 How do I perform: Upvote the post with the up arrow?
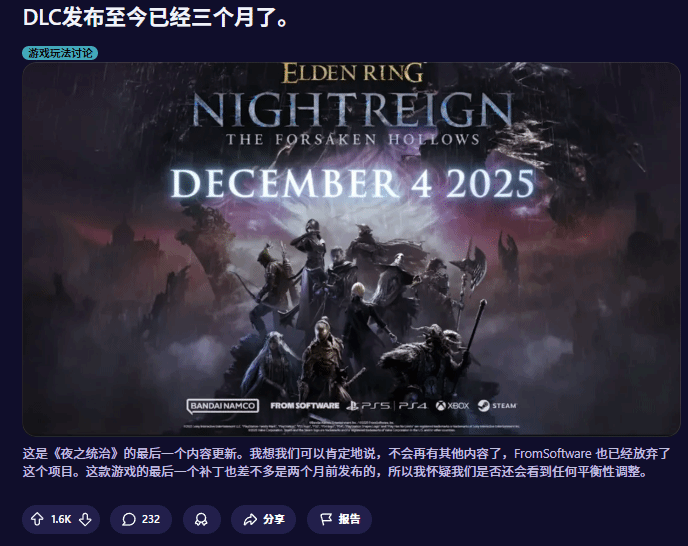tap(37, 519)
